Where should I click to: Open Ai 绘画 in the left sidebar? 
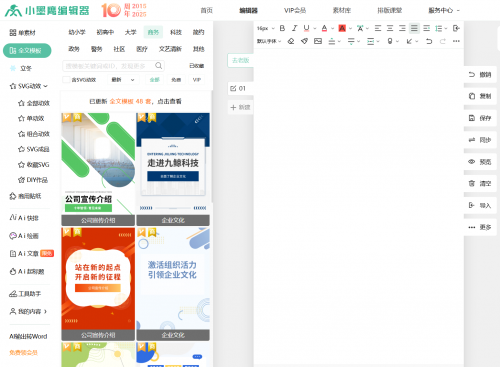24,236
